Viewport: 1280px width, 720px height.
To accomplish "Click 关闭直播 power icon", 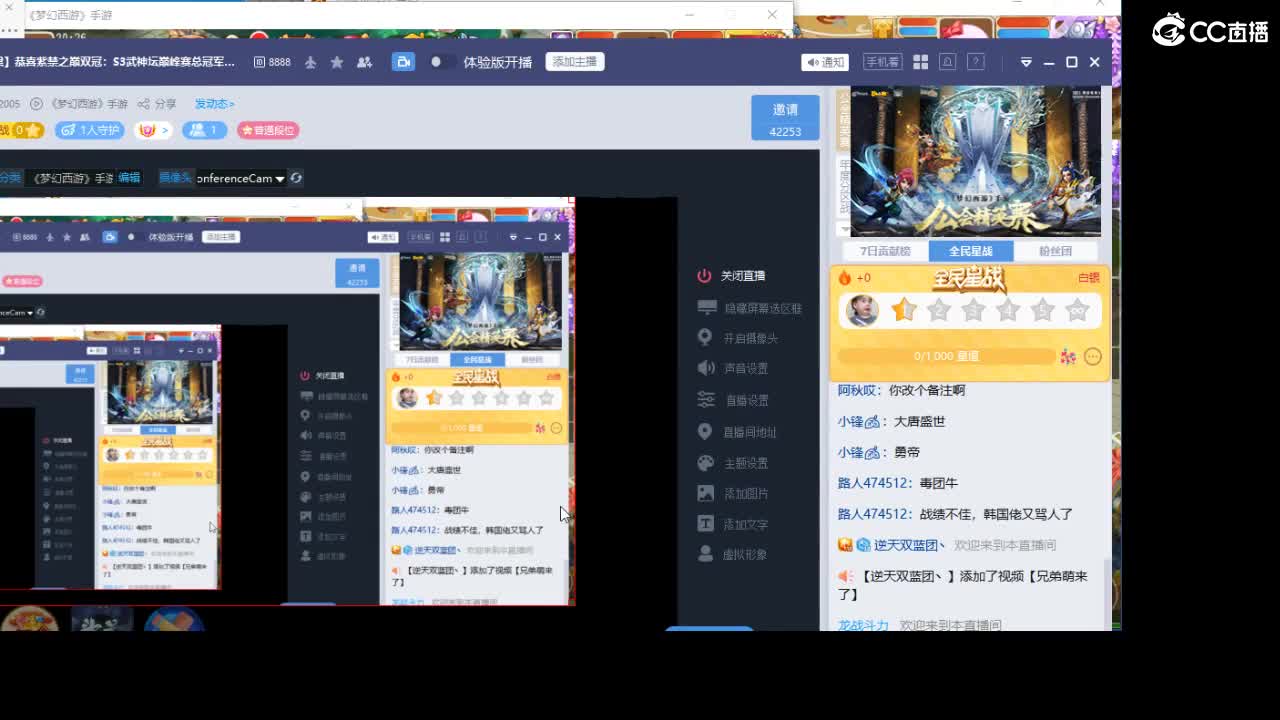I will pyautogui.click(x=704, y=276).
